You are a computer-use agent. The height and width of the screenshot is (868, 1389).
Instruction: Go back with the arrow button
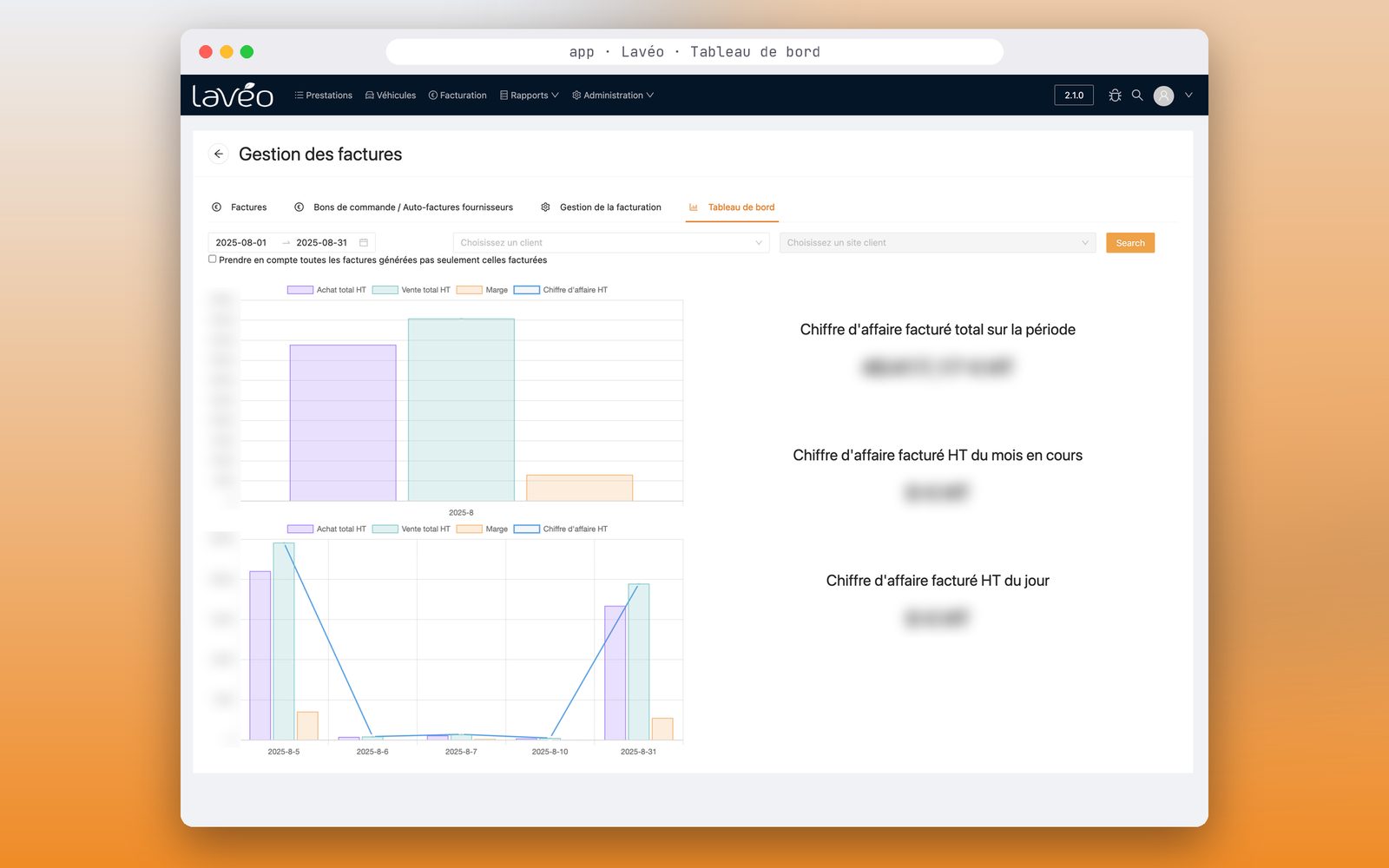click(219, 154)
